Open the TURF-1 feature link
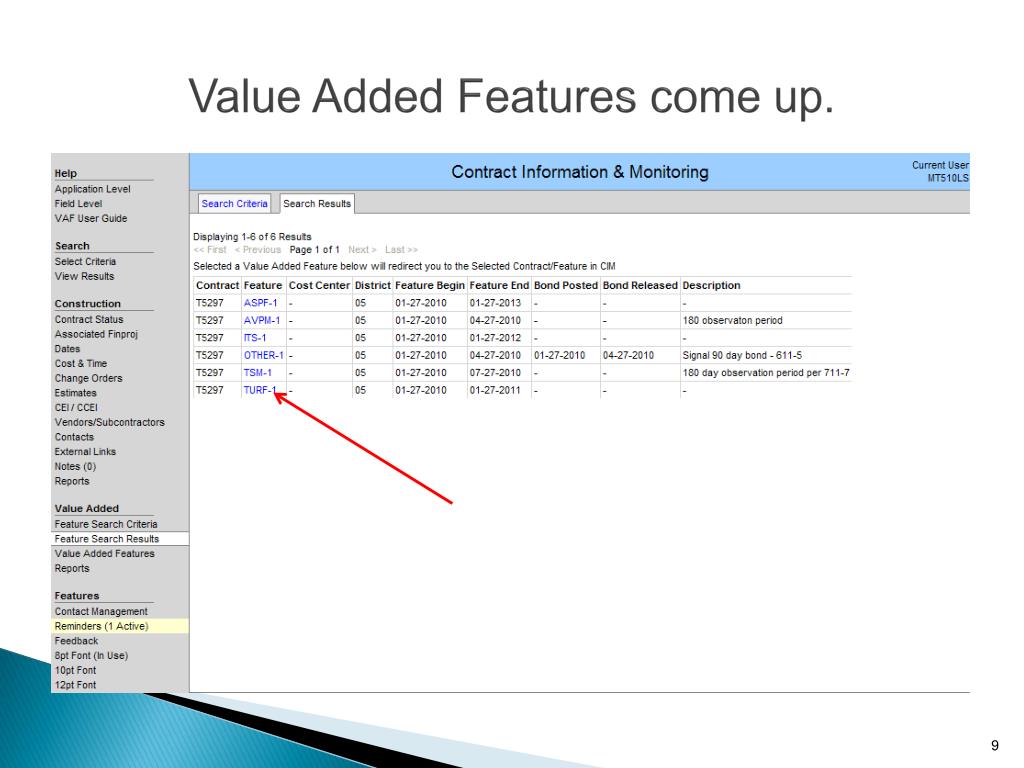1024x768 pixels. 260,391
